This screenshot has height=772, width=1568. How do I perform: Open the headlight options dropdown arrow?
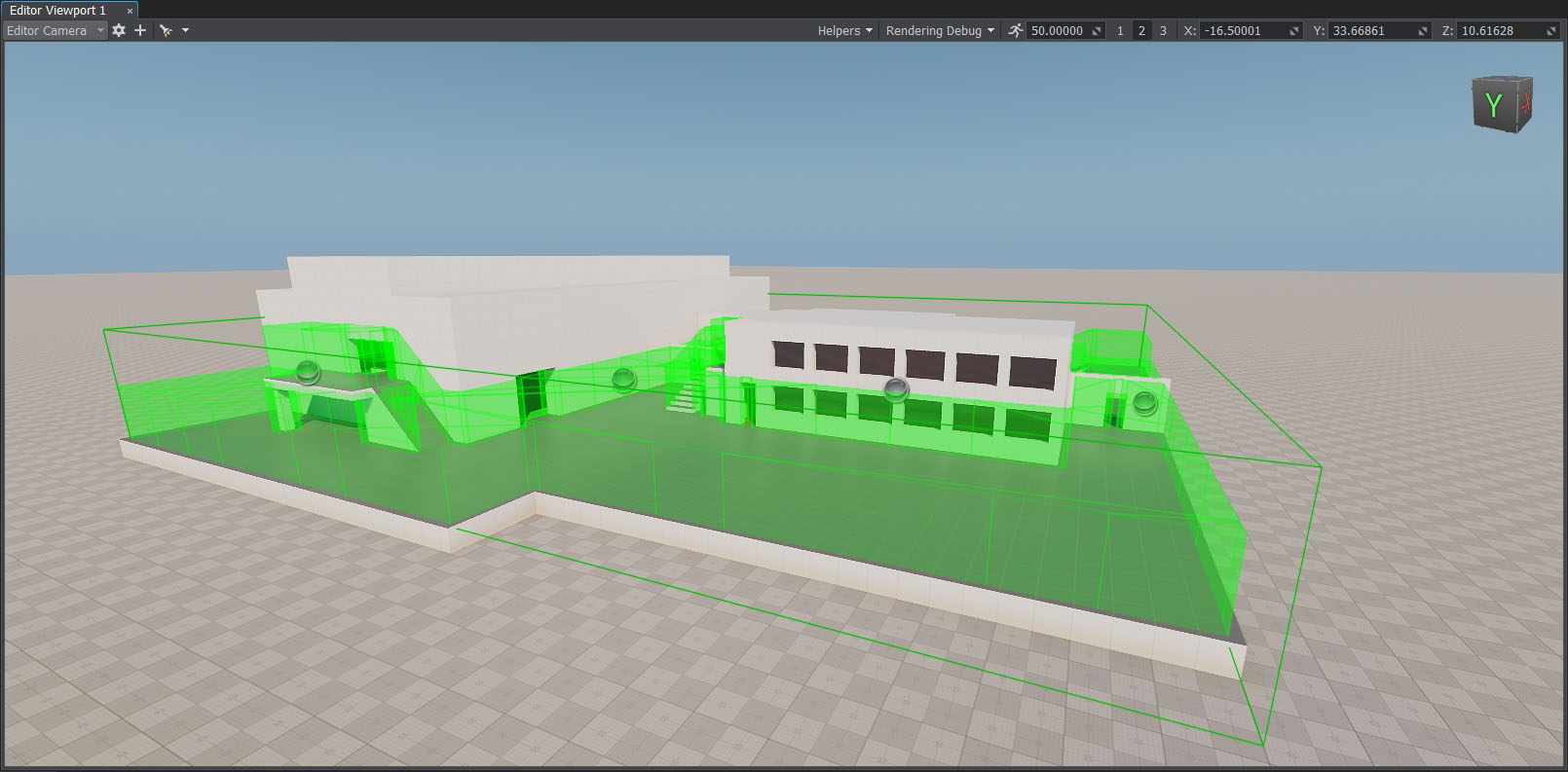pyautogui.click(x=185, y=30)
